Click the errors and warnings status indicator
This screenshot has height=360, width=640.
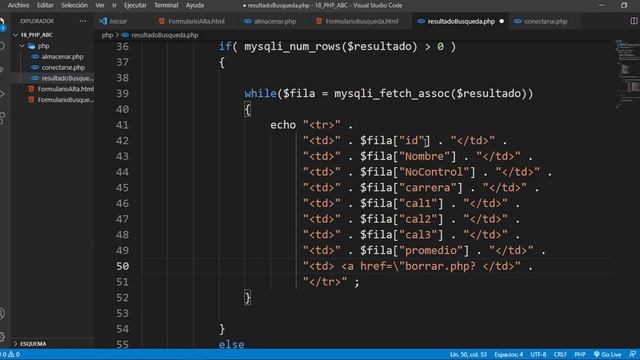10,354
